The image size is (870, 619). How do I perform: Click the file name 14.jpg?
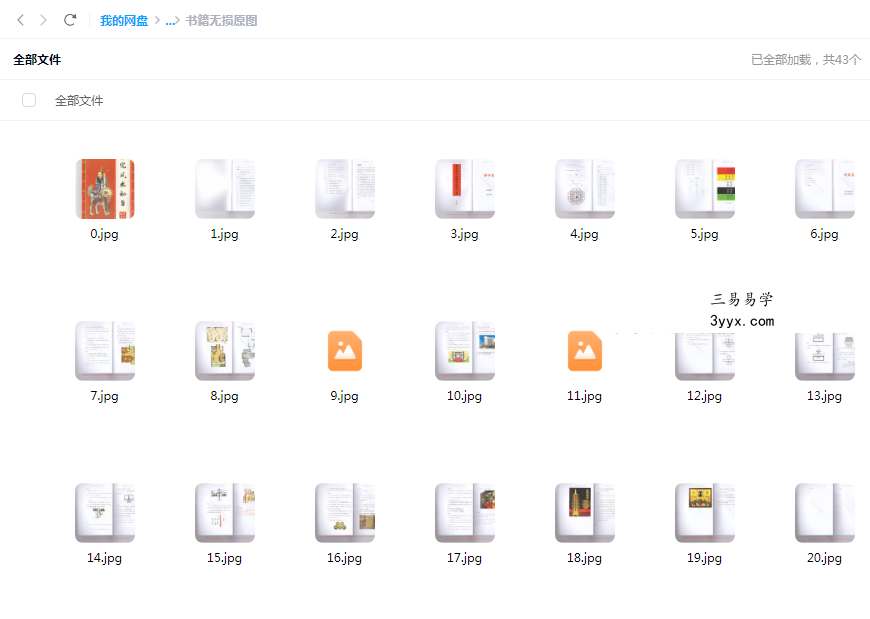point(104,558)
